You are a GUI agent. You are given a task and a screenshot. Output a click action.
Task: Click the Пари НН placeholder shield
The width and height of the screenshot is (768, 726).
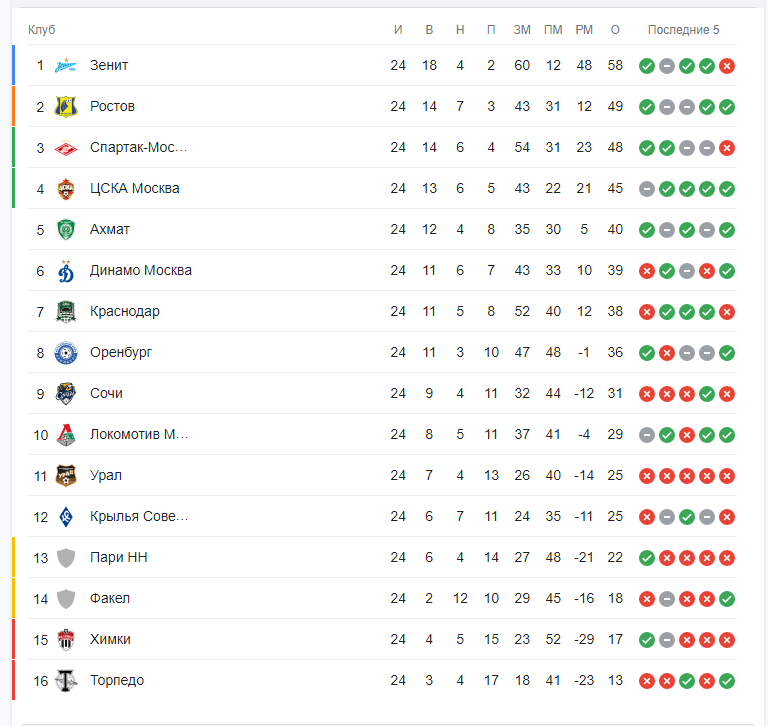66,558
